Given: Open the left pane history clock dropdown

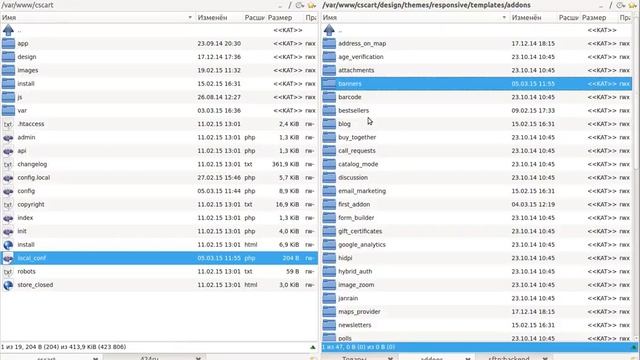Looking at the screenshot, I should click(300, 5).
